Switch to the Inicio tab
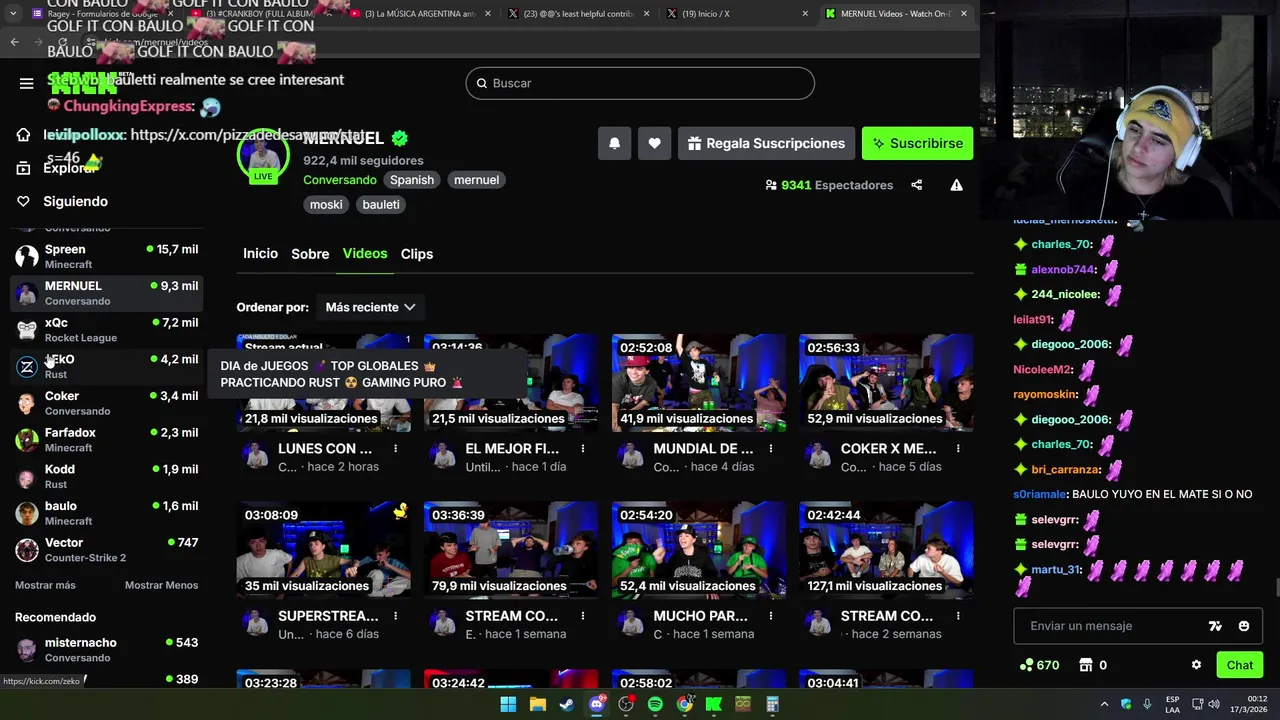Image resolution: width=1280 pixels, height=720 pixels. tap(260, 254)
